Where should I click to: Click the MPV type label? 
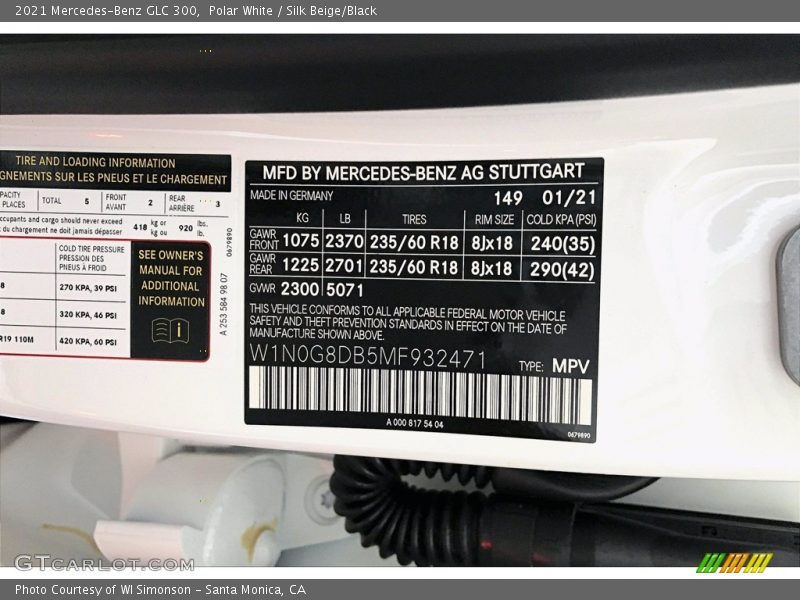pos(571,366)
